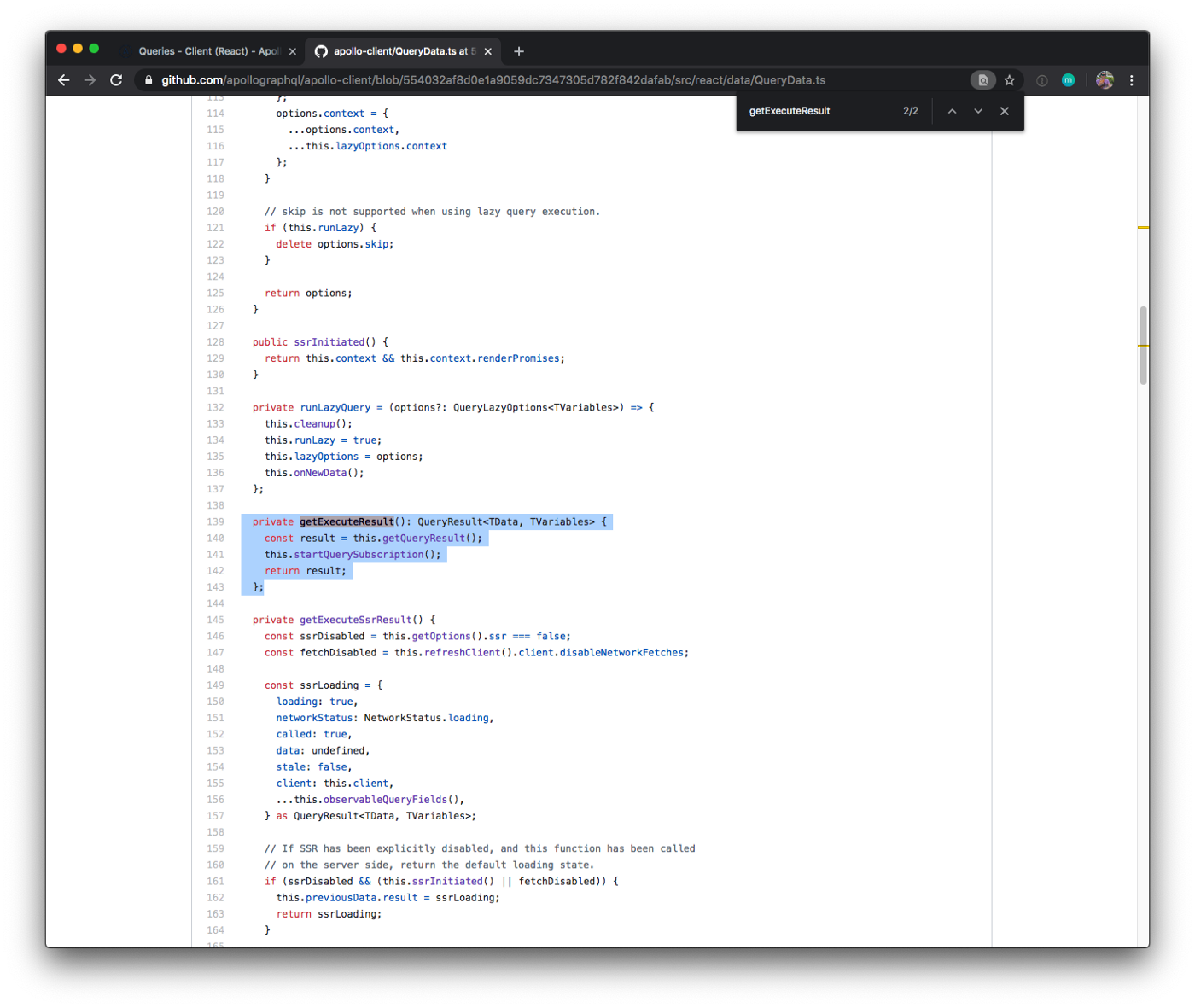1195x1008 pixels.
Task: Click getQueryResult on line 140
Action: coord(423,539)
